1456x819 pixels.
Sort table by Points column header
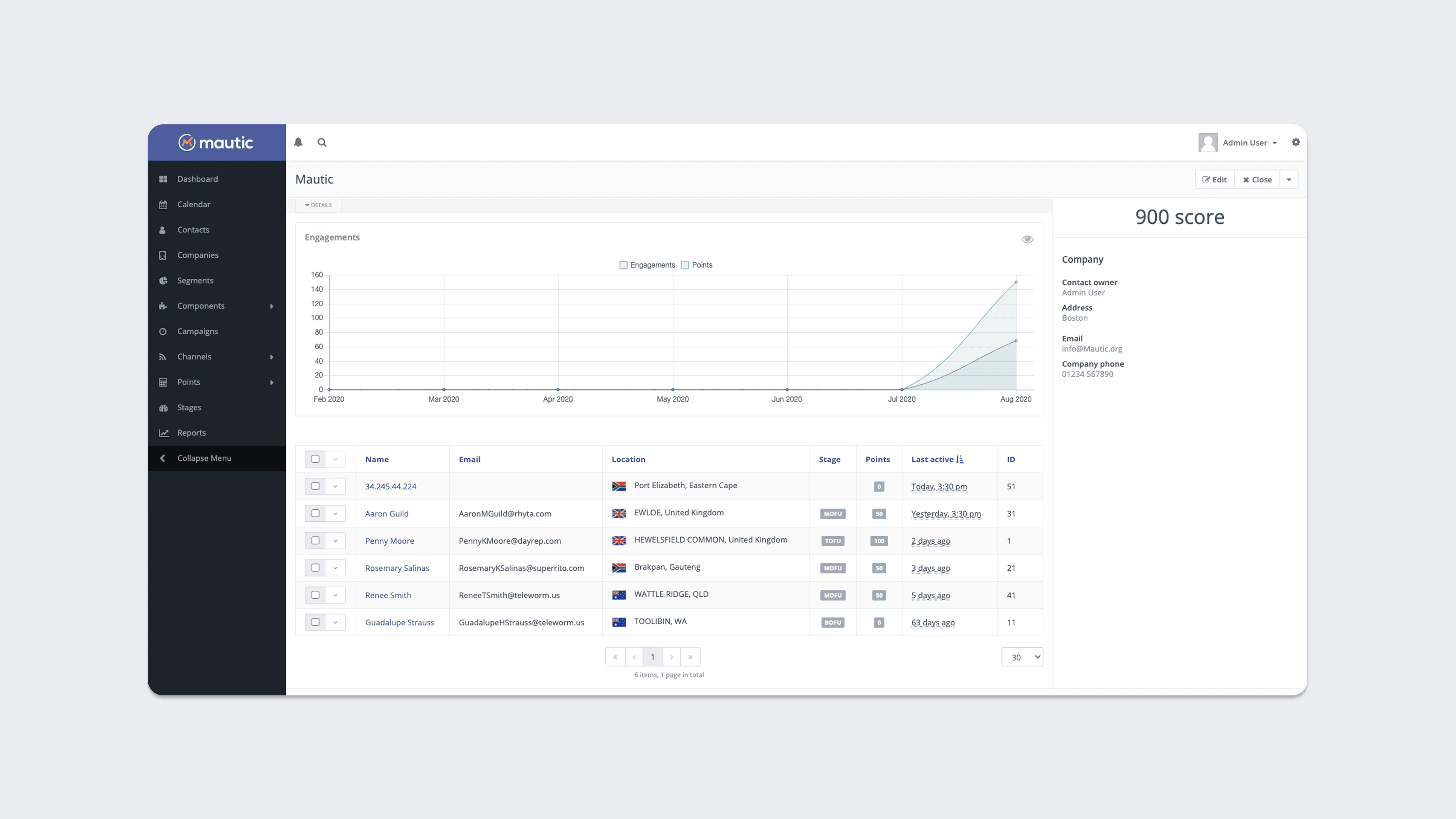point(877,460)
